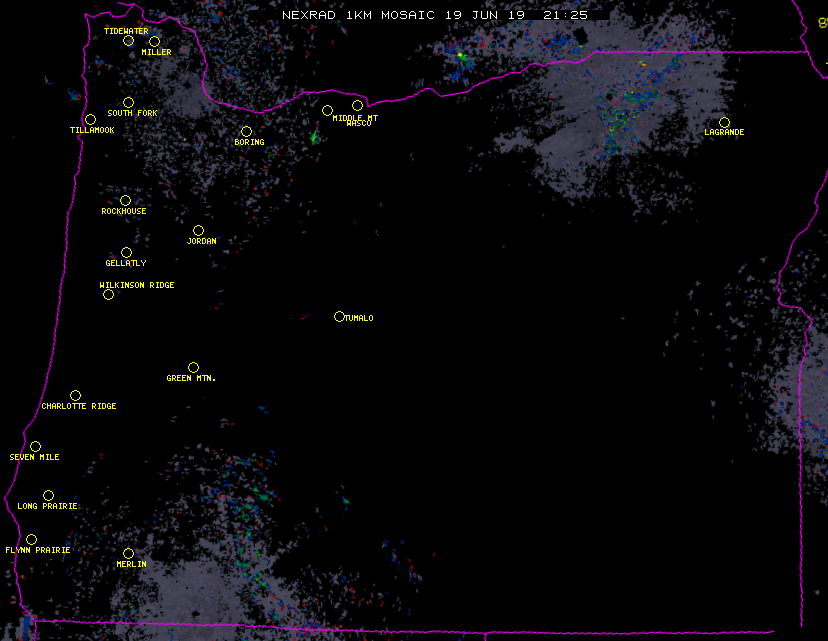Viewport: 828px width, 641px height.
Task: Click the Wilkinson Ridge station circle
Action: 108,294
